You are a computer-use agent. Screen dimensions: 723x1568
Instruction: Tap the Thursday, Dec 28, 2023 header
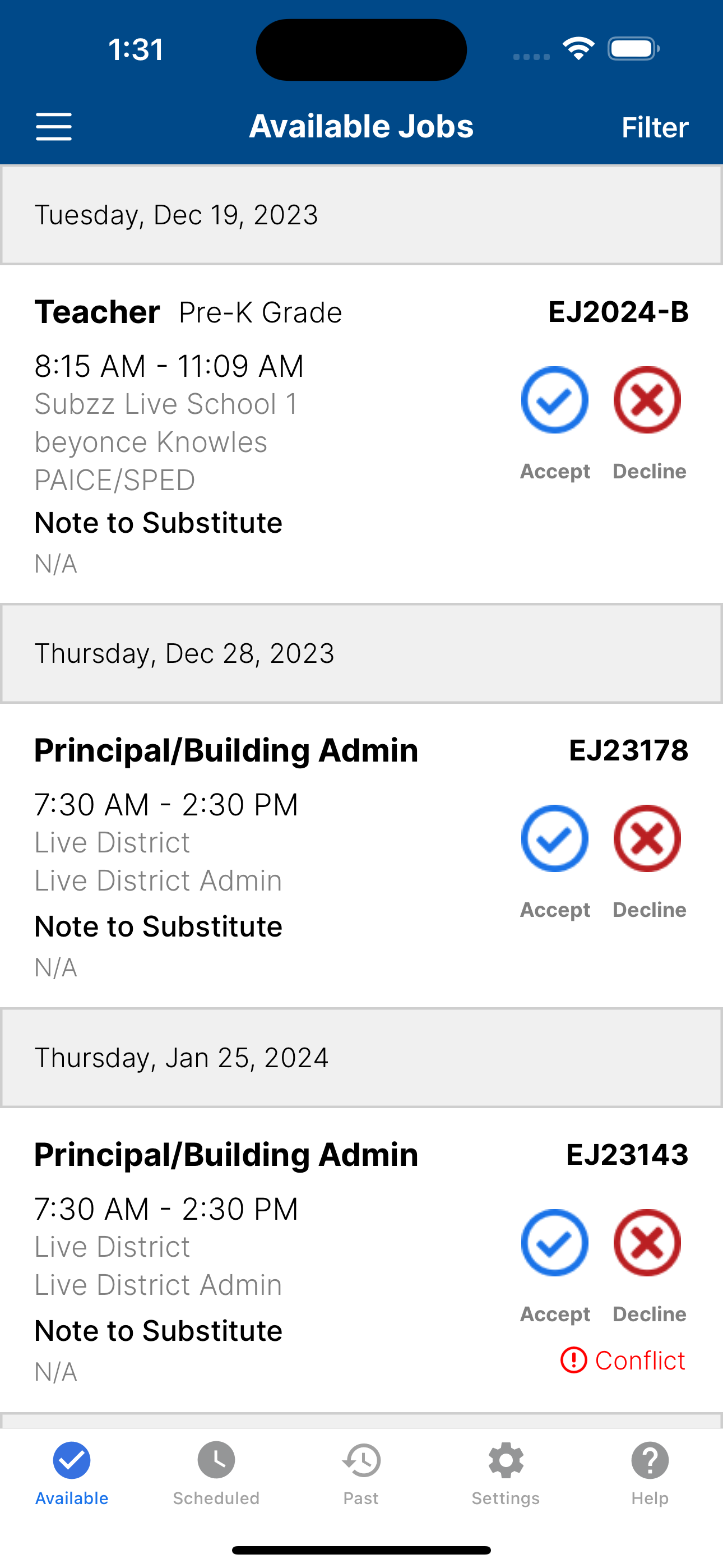click(x=361, y=653)
